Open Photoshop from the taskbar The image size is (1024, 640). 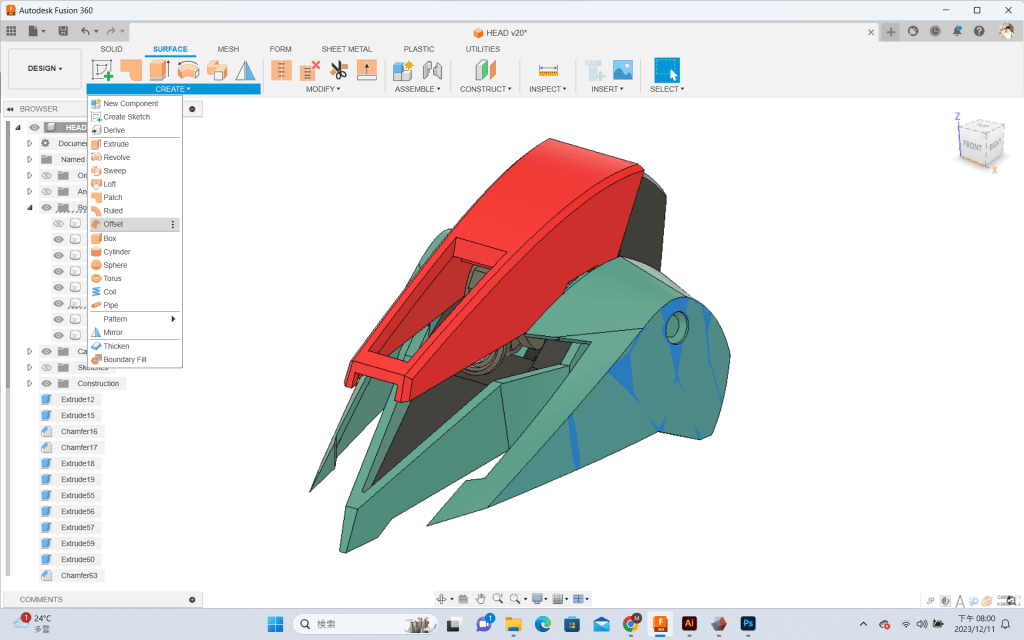pos(747,624)
